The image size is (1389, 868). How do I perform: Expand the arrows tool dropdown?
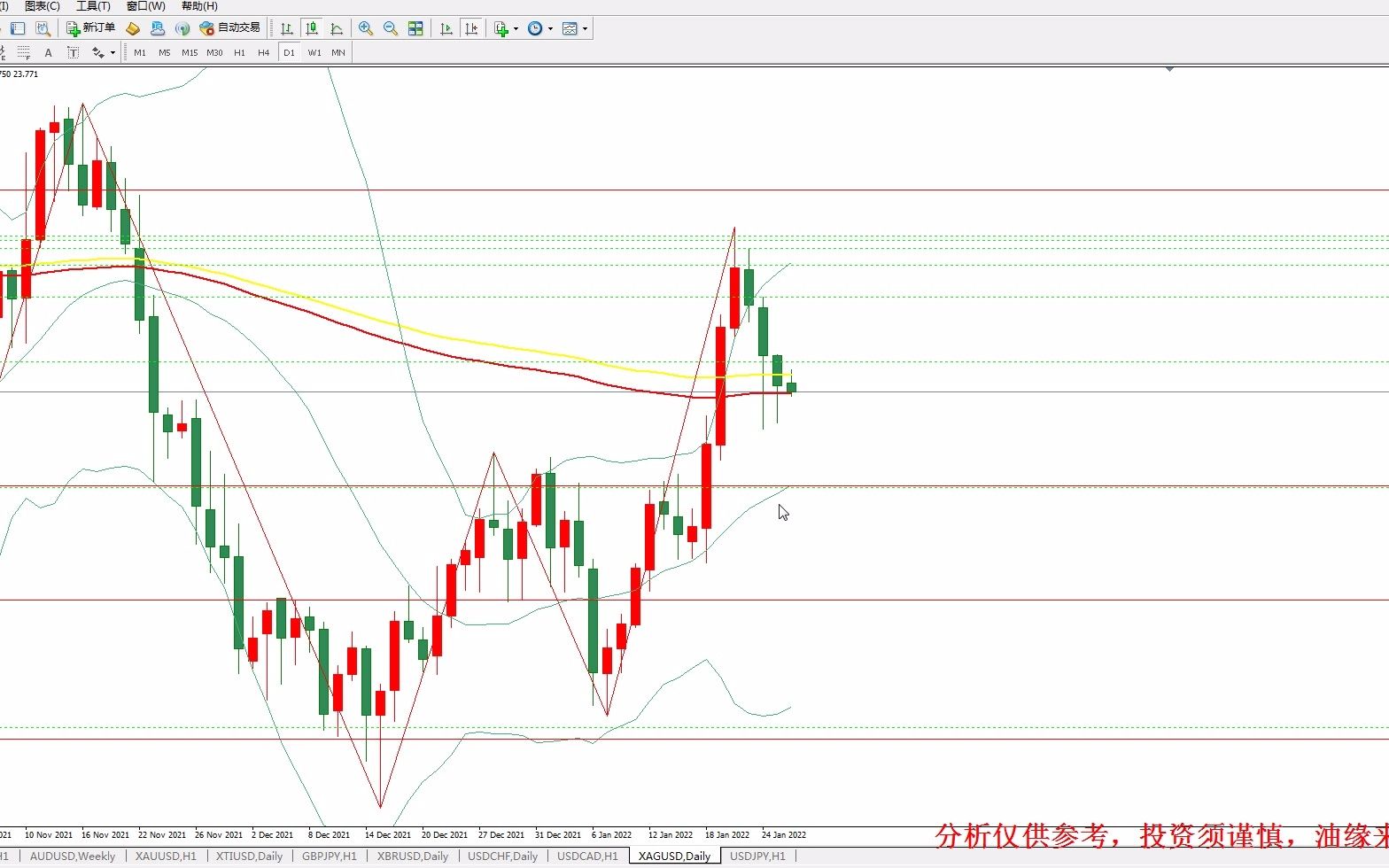pos(113,52)
